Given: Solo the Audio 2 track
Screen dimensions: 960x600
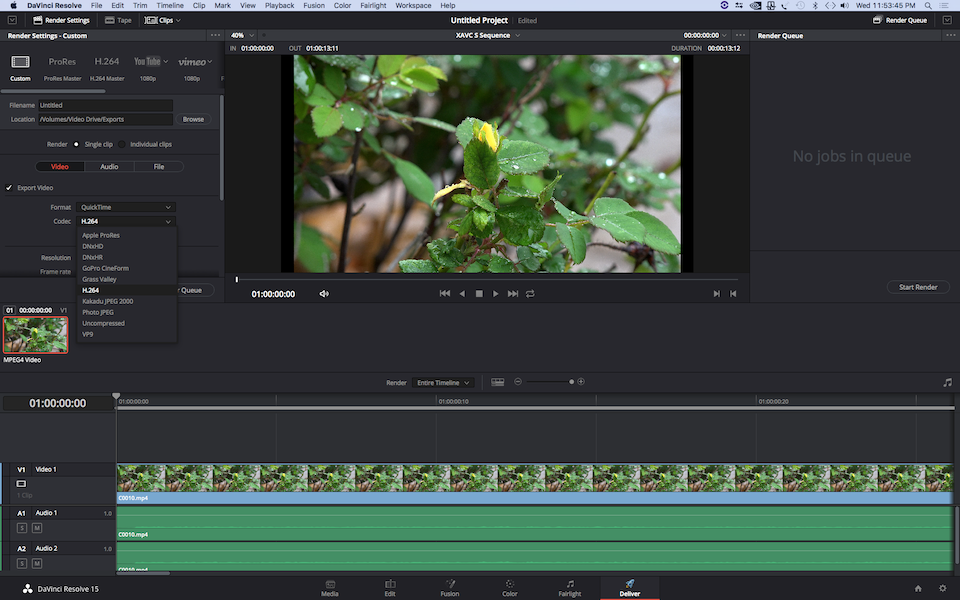Looking at the screenshot, I should pyautogui.click(x=22, y=563).
